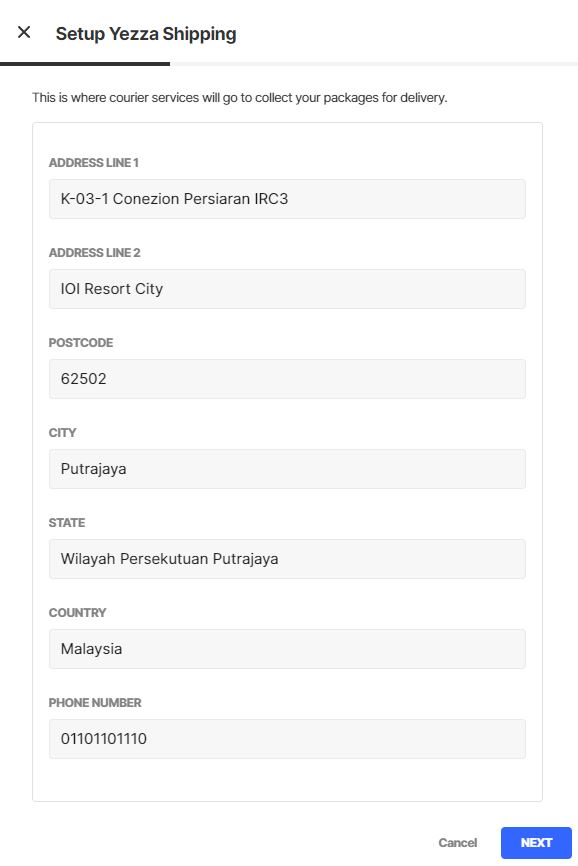Click the City field containing Putrajaya

coord(287,469)
